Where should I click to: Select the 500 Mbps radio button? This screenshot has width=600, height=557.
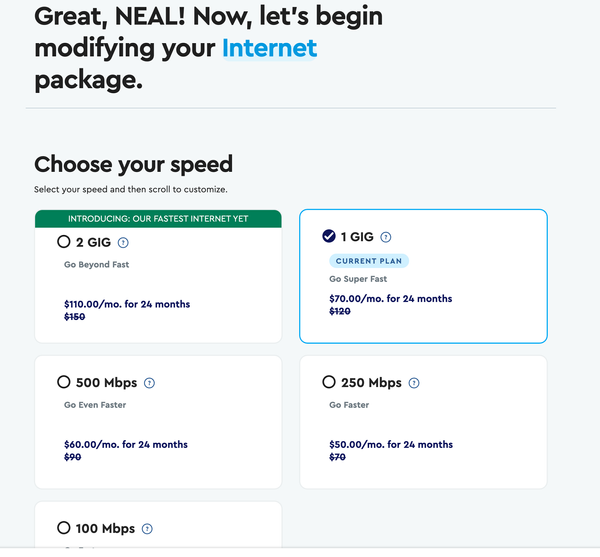click(64, 382)
